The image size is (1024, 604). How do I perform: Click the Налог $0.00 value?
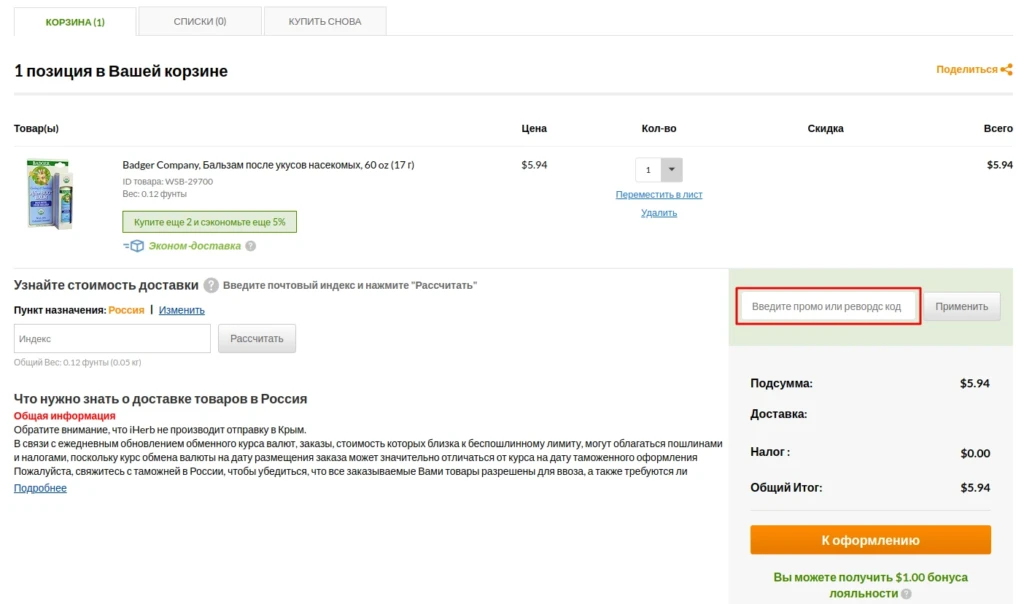[x=975, y=453]
